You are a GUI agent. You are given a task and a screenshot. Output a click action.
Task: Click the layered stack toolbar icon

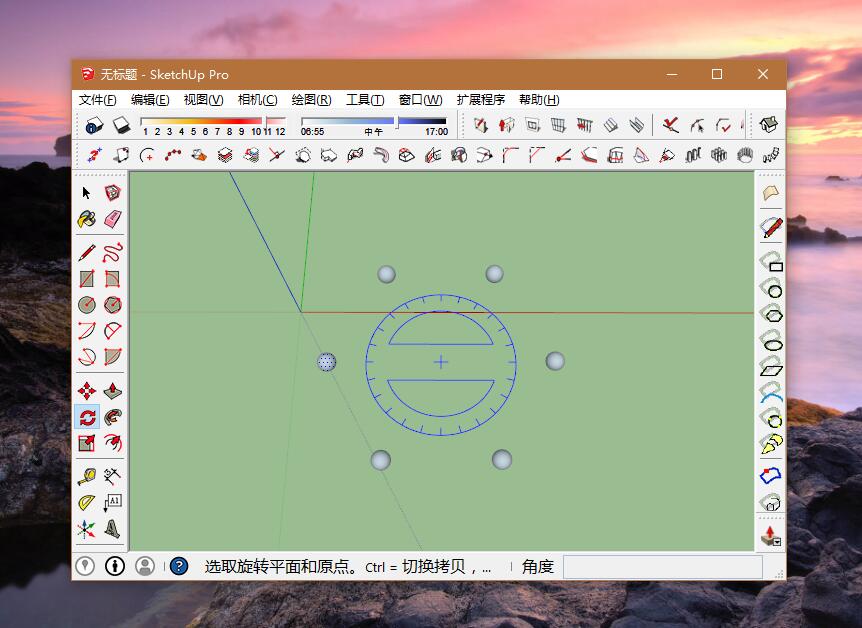(x=225, y=155)
